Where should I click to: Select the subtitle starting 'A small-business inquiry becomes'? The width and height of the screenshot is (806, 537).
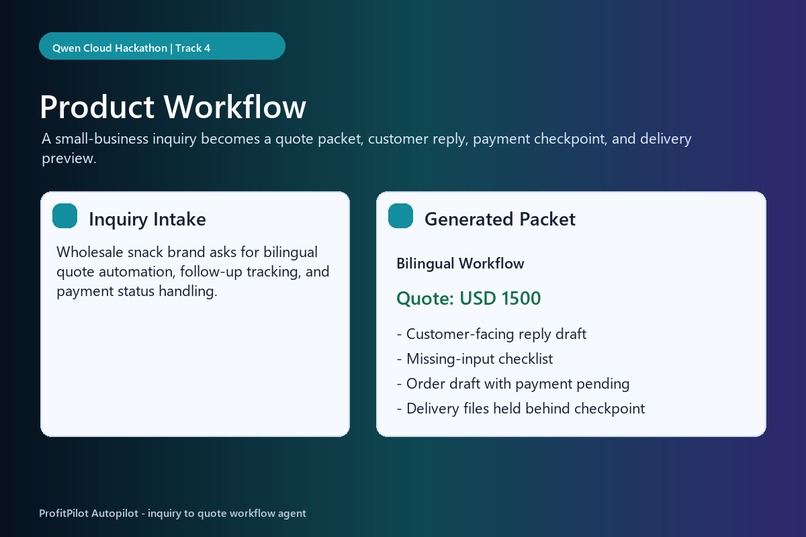pos(367,148)
